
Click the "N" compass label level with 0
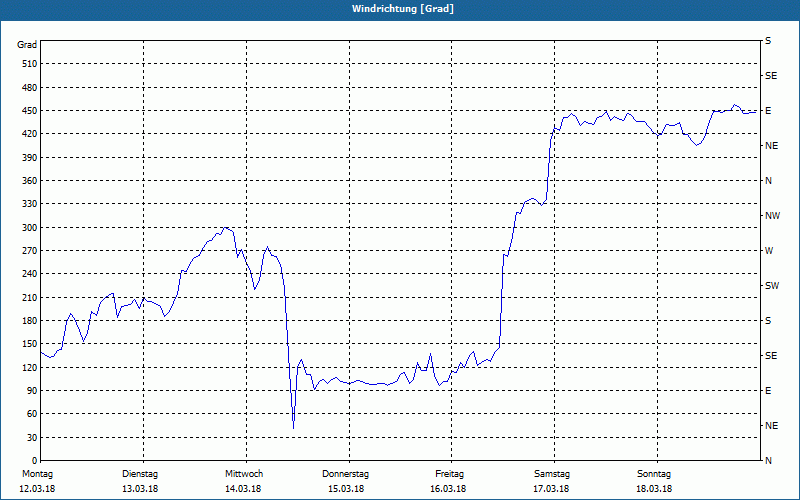coord(768,461)
